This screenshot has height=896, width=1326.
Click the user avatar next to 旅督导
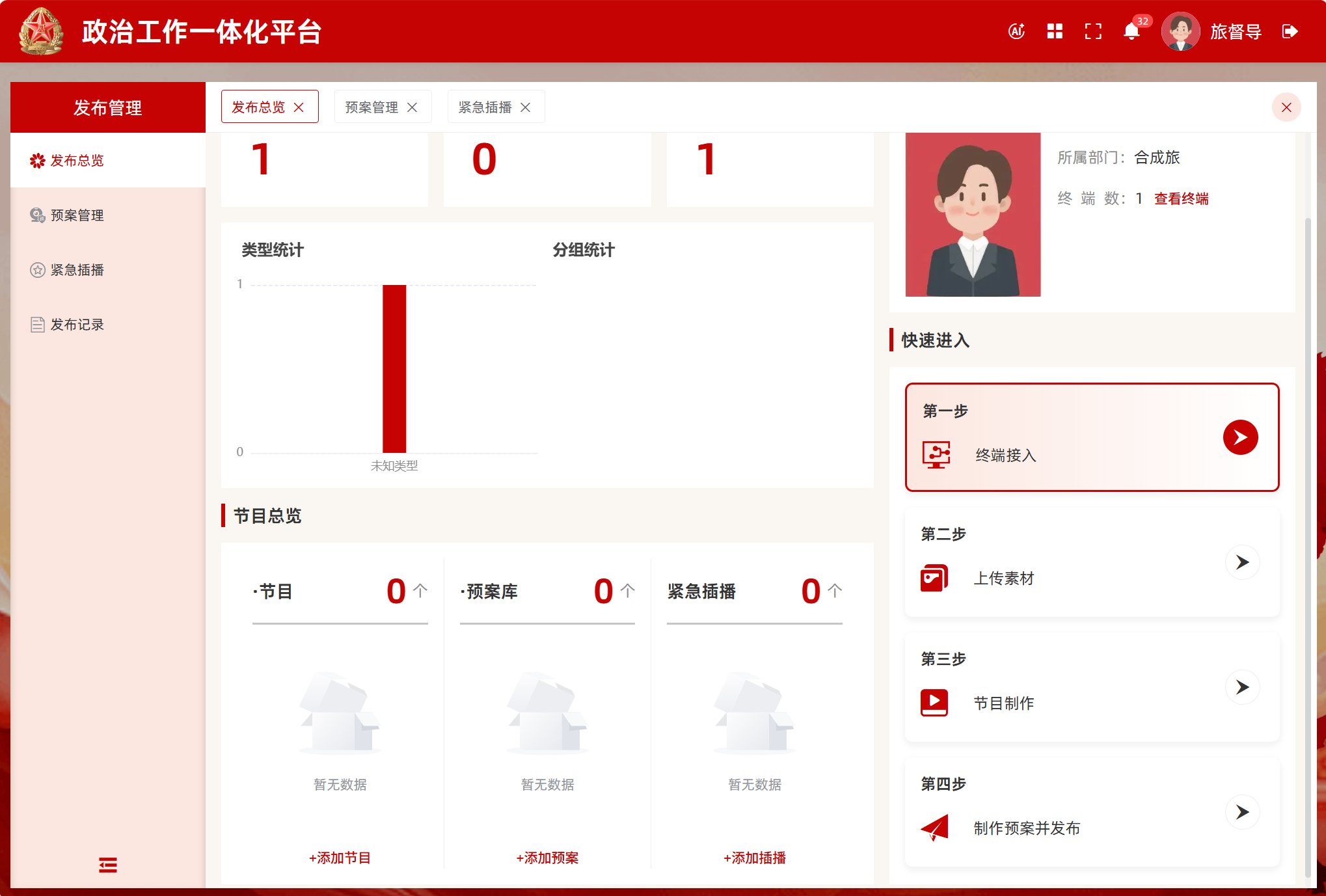1180,31
